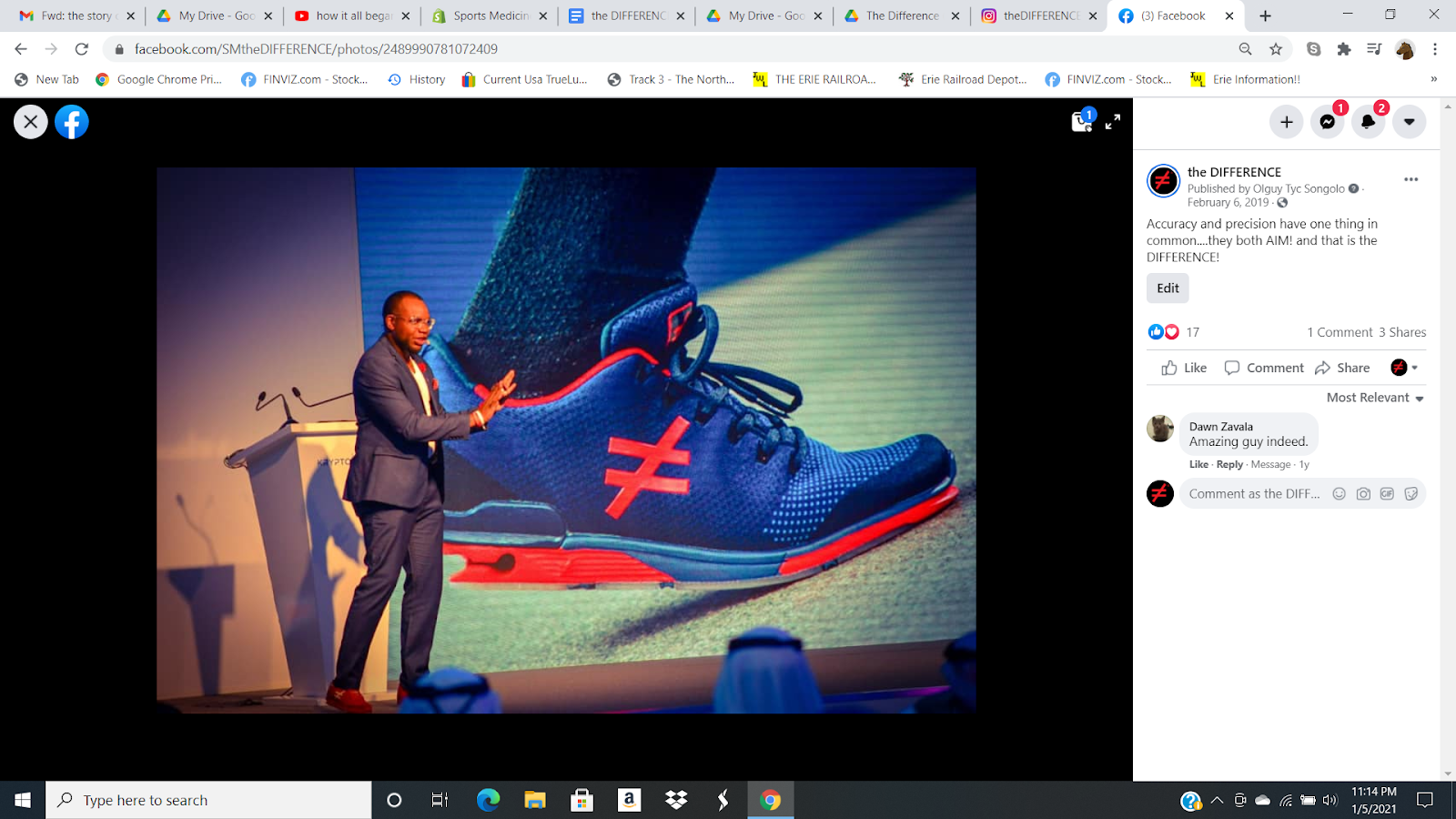Expand the account dropdown arrow

point(1410,122)
